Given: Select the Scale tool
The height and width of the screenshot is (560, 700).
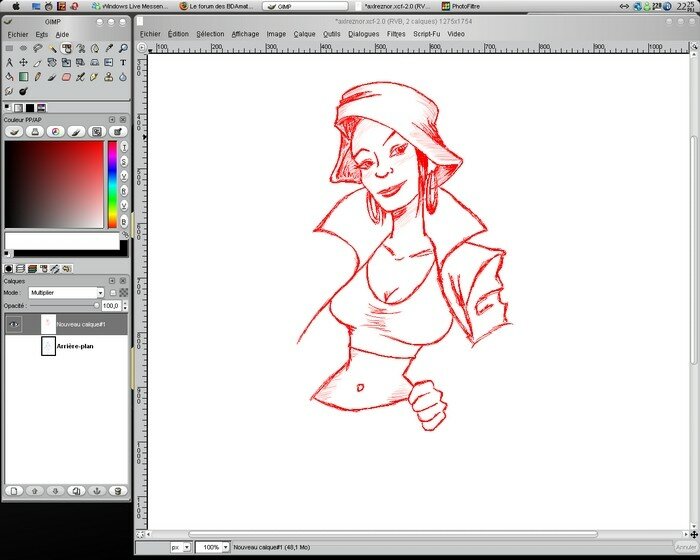Looking at the screenshot, I should pos(66,63).
